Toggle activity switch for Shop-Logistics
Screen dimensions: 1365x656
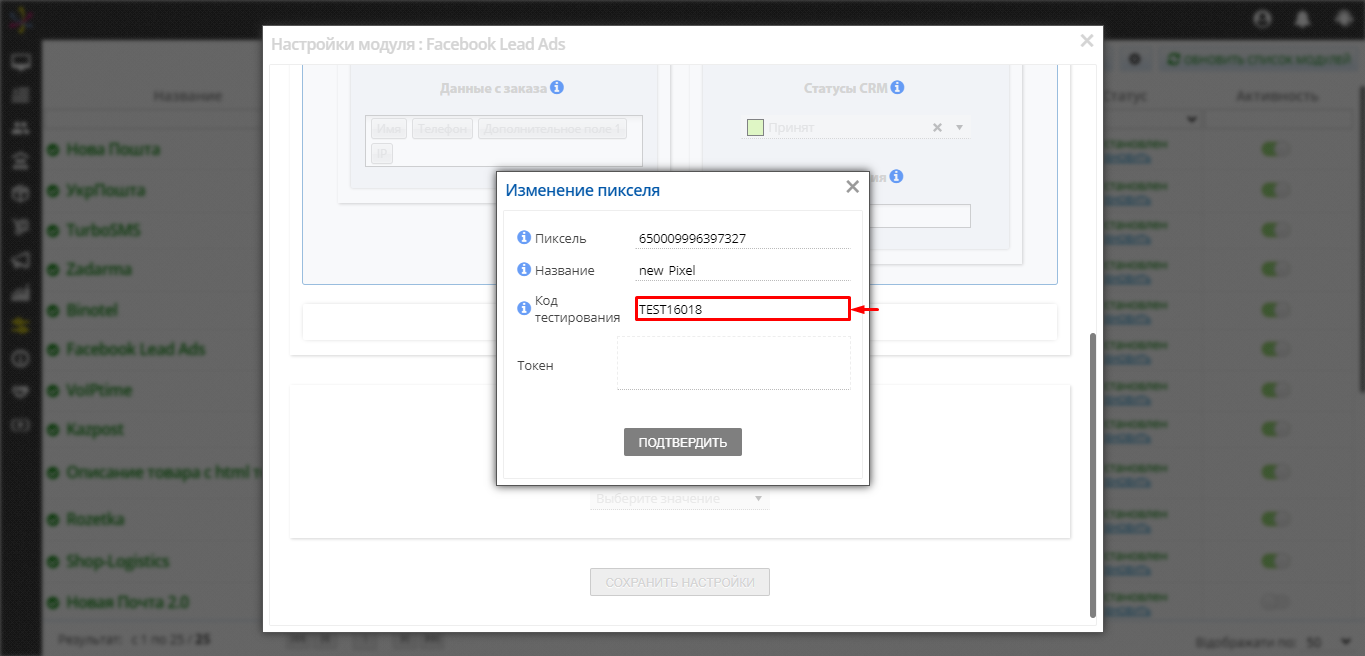(1275, 561)
